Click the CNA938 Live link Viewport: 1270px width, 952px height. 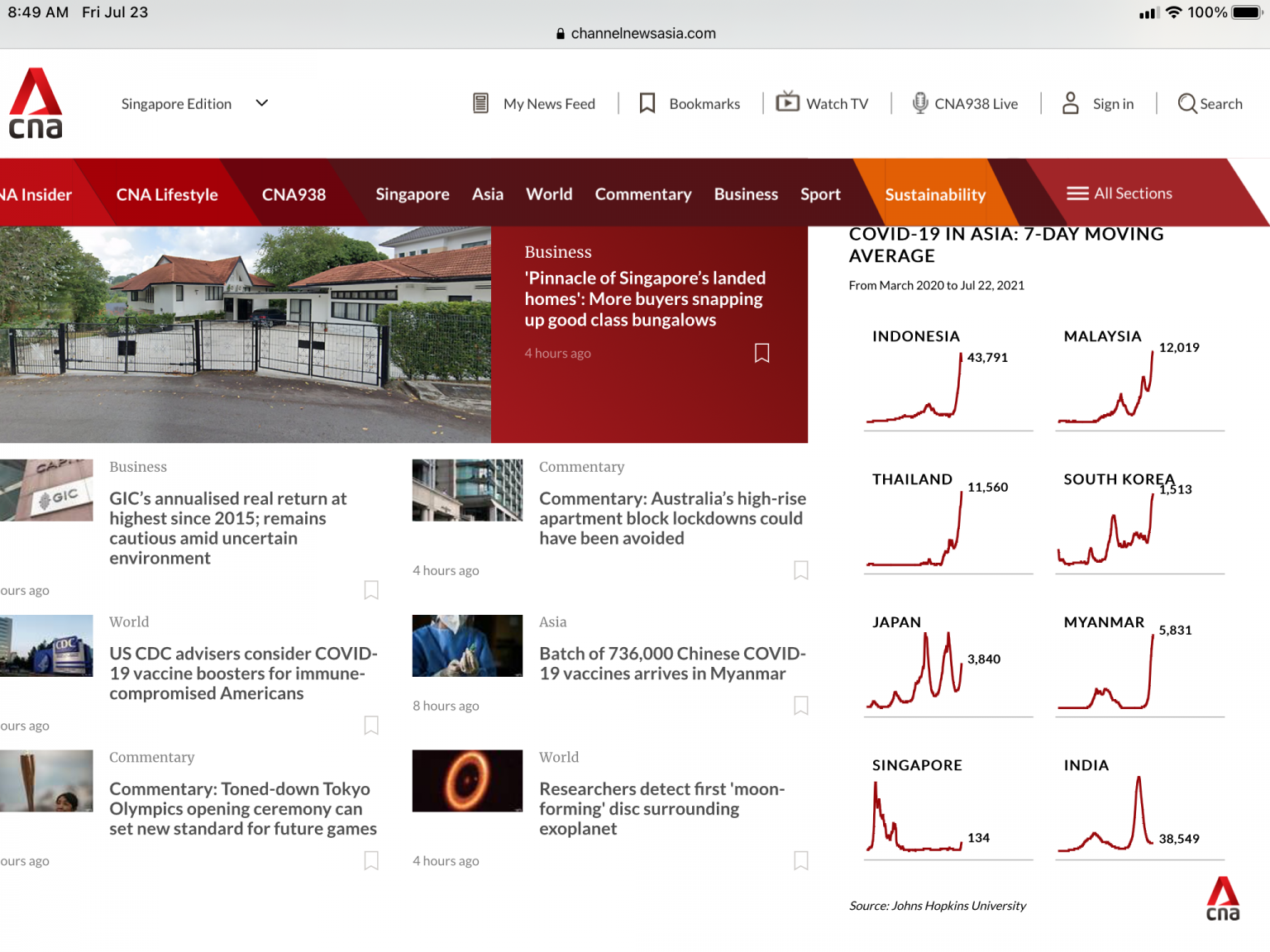coord(976,104)
